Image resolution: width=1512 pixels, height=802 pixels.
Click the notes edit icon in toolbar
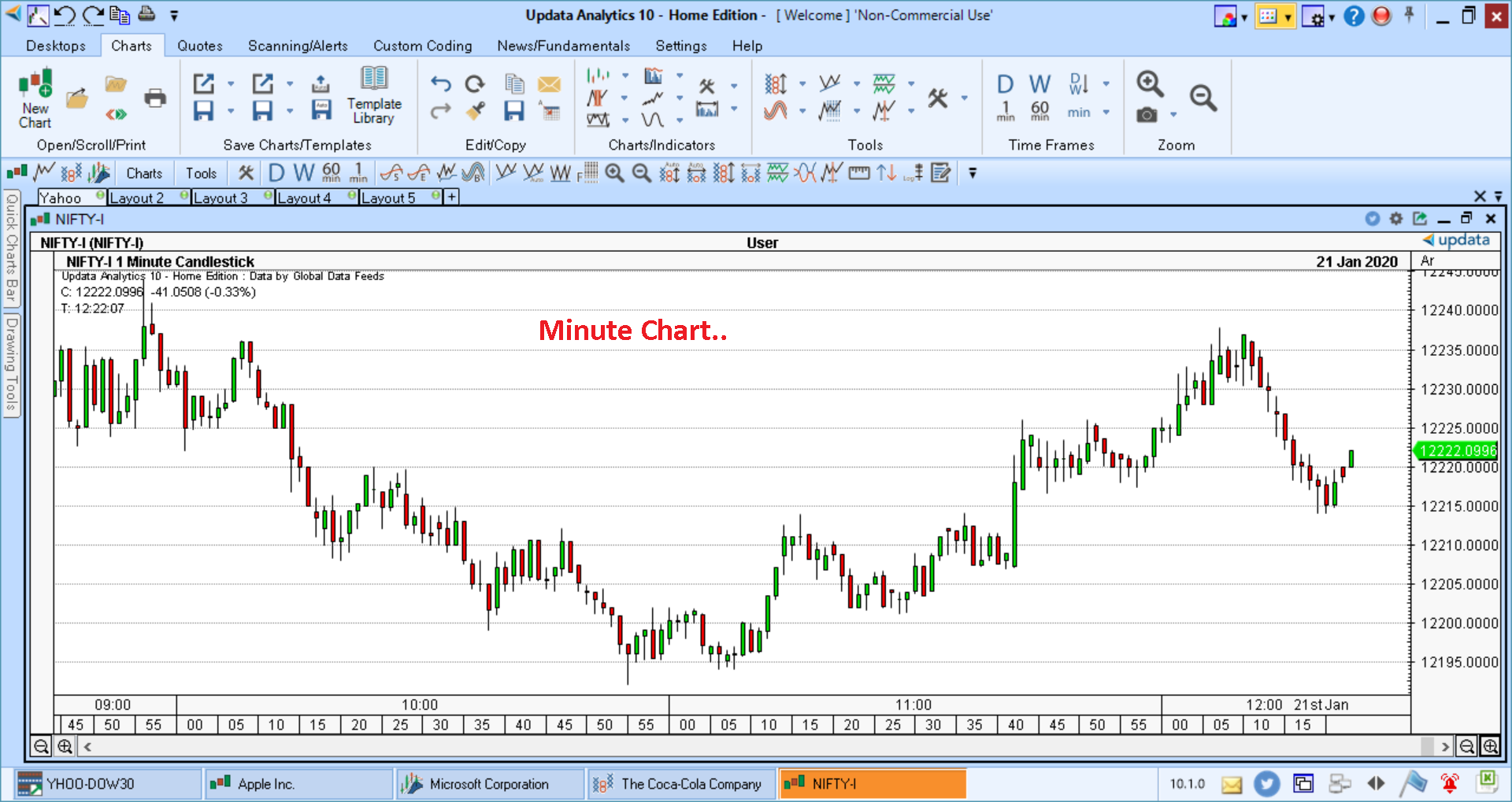click(940, 172)
